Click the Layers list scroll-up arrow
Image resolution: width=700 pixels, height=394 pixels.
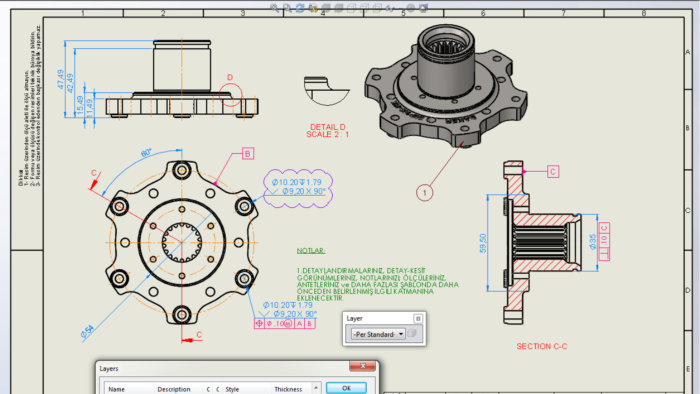point(316,389)
